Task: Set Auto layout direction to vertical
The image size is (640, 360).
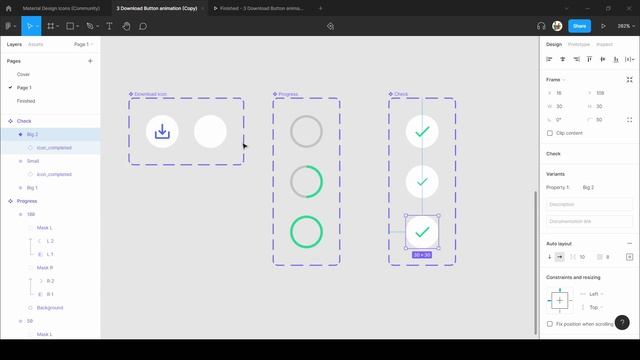Action: (550, 257)
